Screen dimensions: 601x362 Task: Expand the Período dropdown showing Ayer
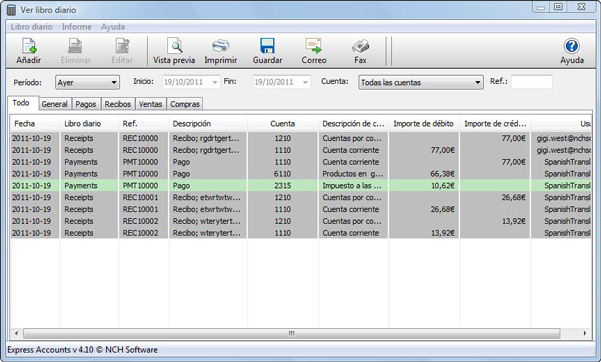pos(87,82)
